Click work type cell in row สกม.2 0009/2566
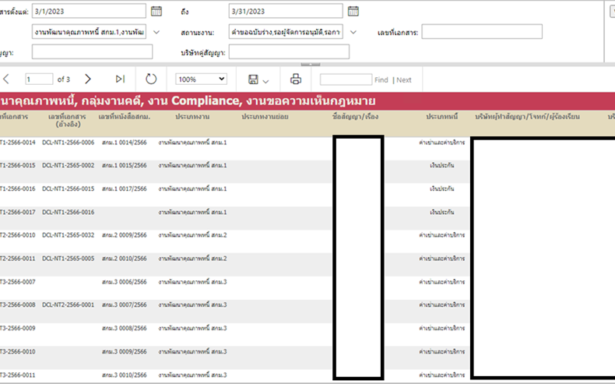 click(193, 235)
